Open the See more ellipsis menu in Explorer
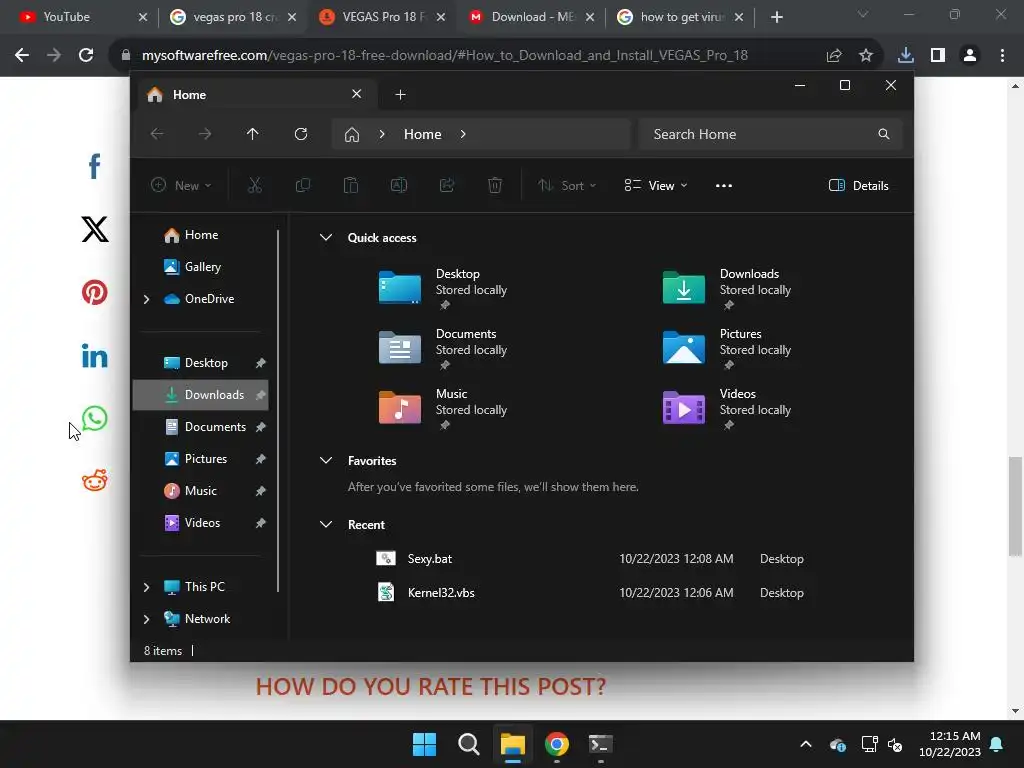1024x768 pixels. click(x=724, y=185)
